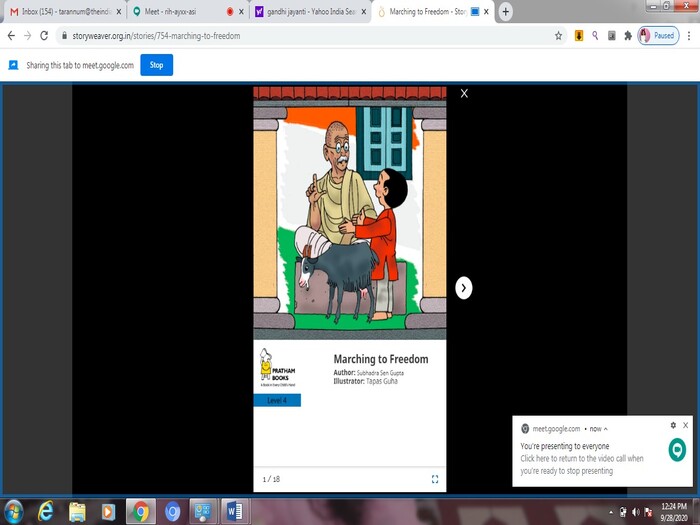
Task: Open the yellow download extension icon
Action: pos(579,36)
